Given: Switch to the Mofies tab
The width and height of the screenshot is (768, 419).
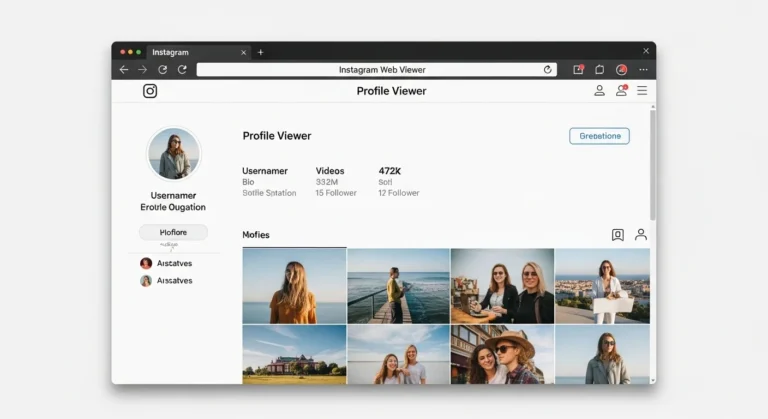Looking at the screenshot, I should pos(256,235).
